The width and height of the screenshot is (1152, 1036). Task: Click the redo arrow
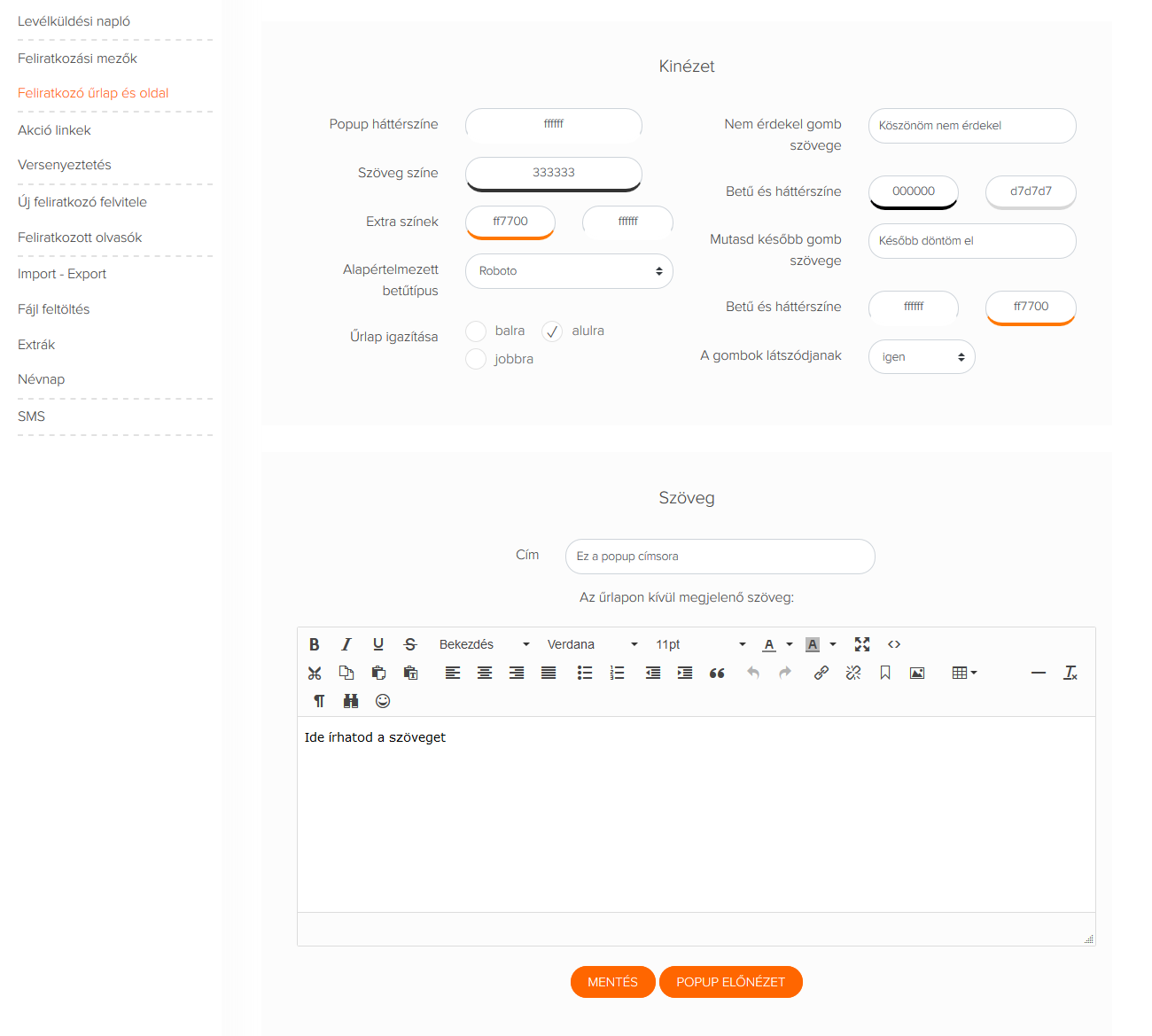coord(785,673)
